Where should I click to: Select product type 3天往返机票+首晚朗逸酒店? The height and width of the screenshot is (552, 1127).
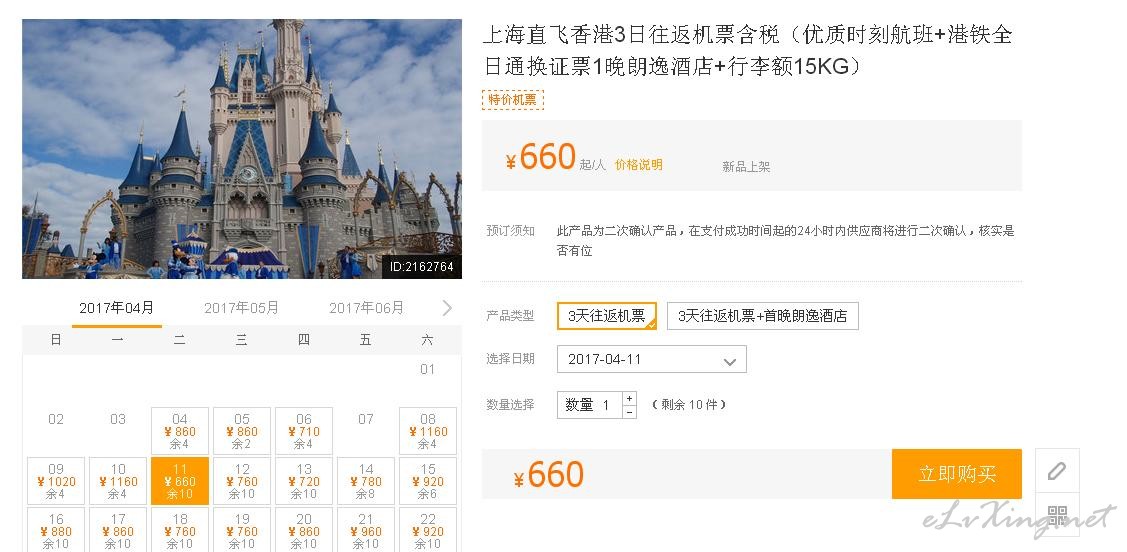click(x=763, y=316)
